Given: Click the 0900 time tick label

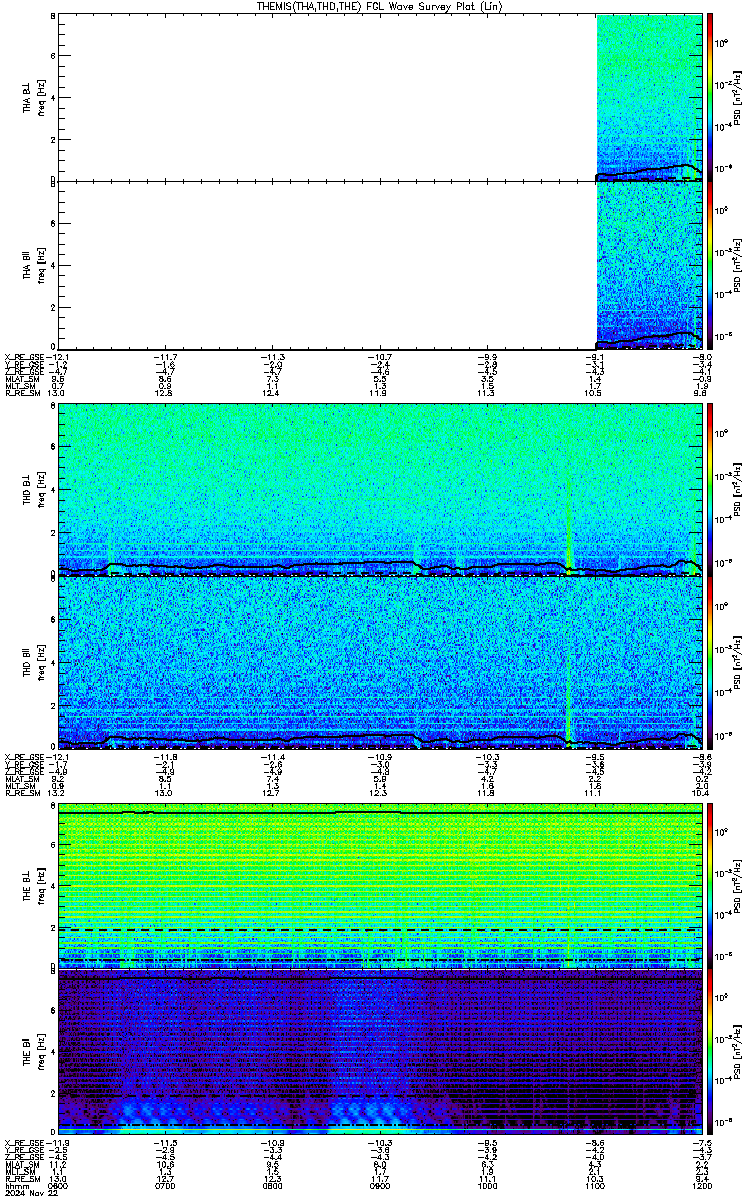Looking at the screenshot, I should coord(379,1186).
